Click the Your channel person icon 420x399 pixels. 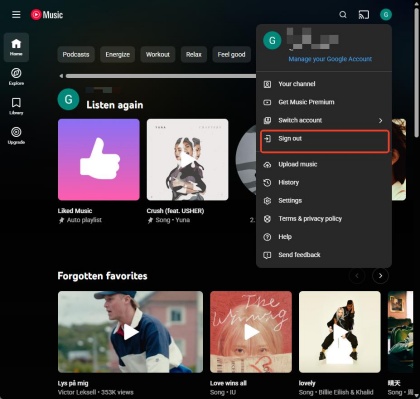(x=267, y=84)
